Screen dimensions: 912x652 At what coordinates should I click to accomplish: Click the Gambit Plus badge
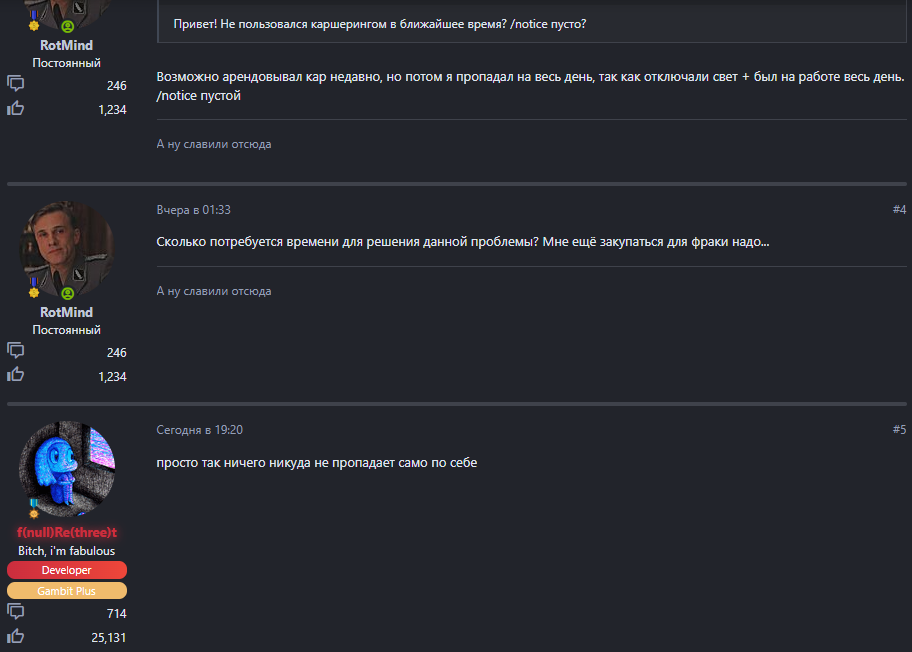pos(67,590)
